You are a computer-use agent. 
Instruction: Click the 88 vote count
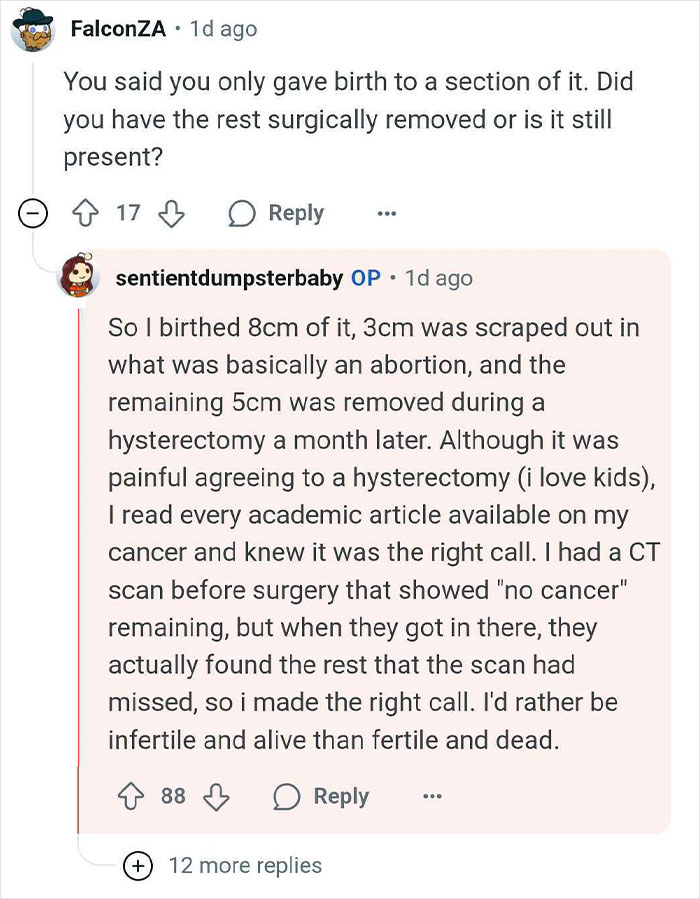175,797
